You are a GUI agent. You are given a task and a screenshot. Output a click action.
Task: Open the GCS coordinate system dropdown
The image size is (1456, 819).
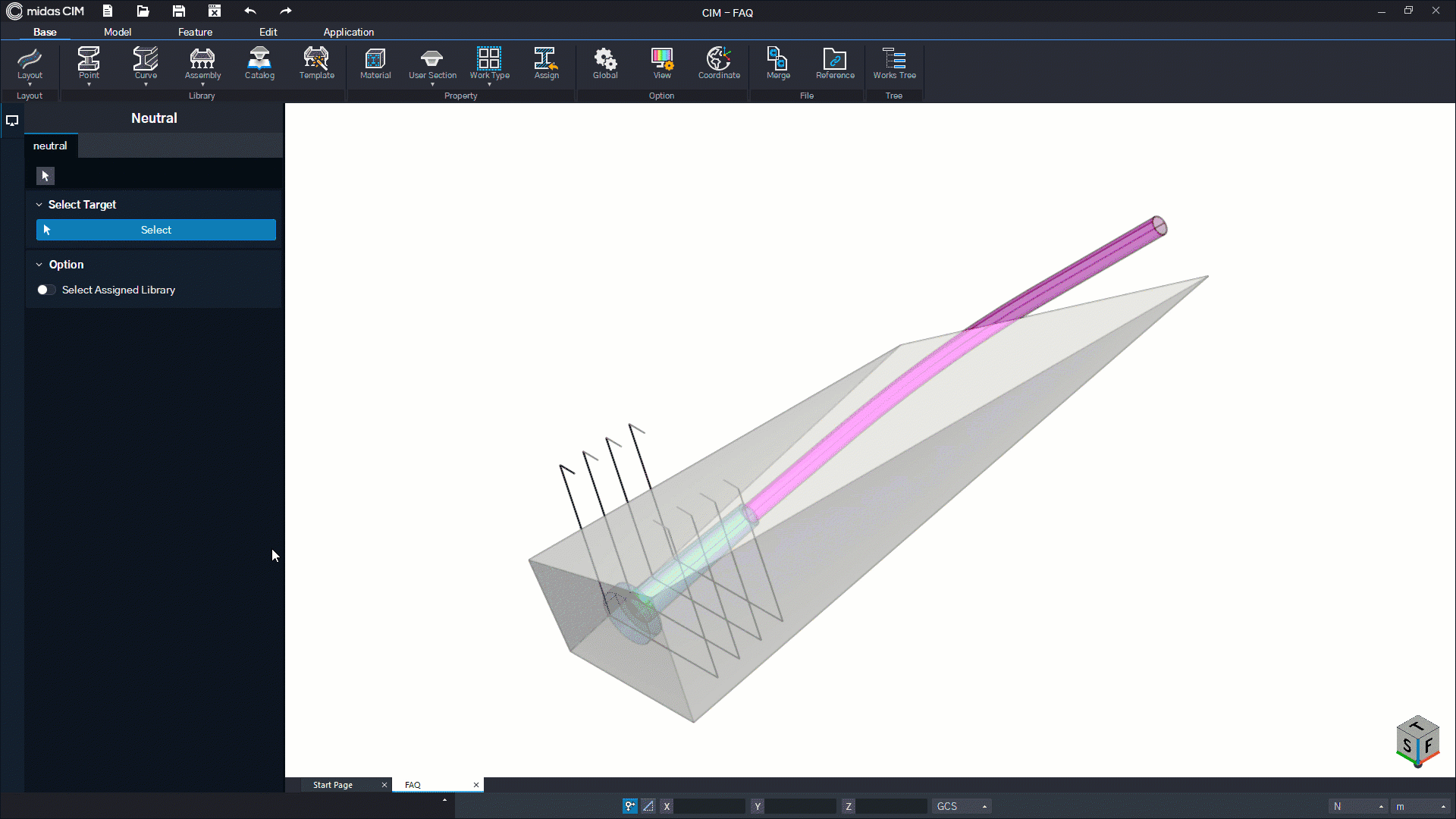[x=962, y=806]
